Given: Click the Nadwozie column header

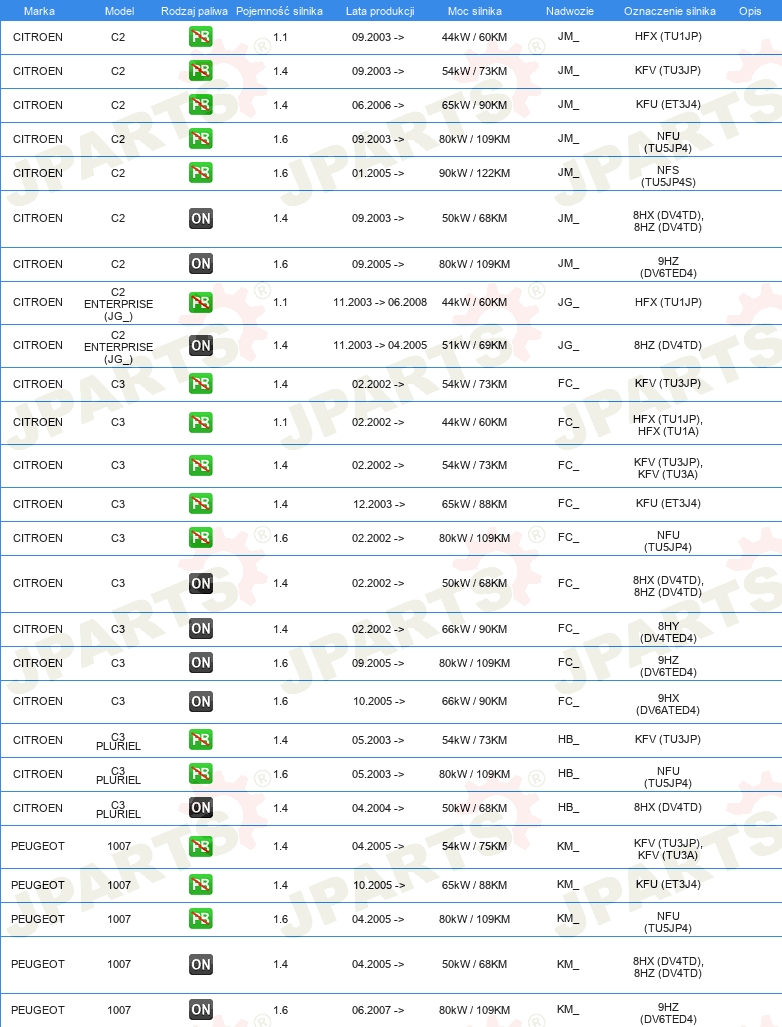Looking at the screenshot, I should tap(570, 11).
